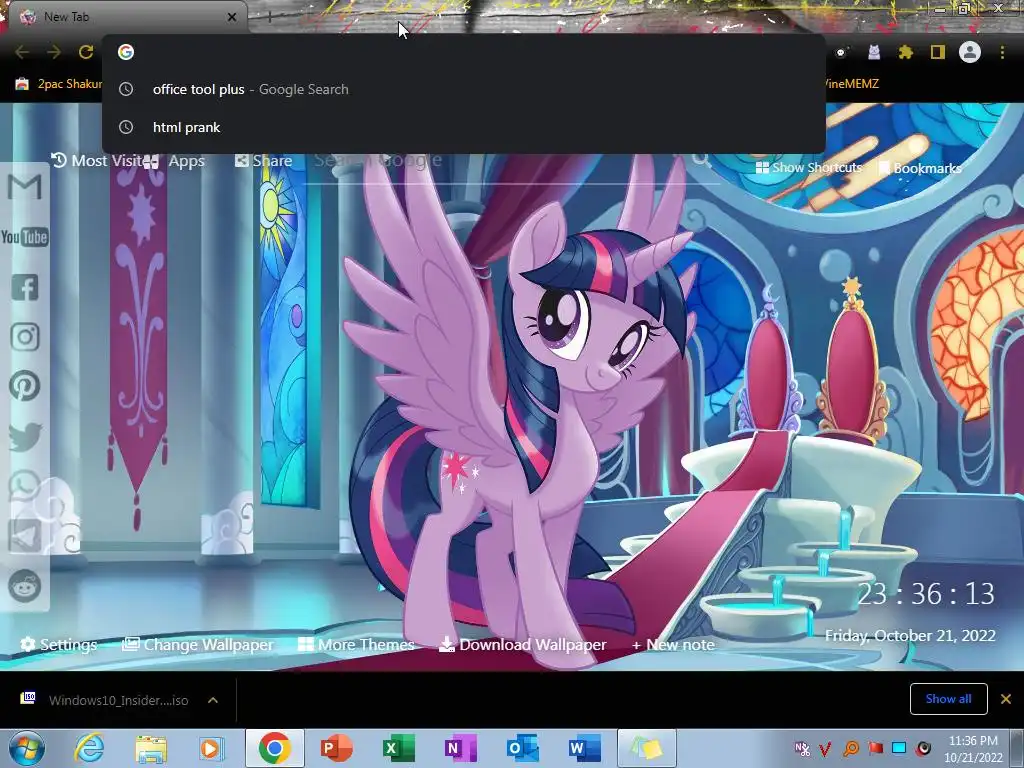Viewport: 1024px width, 768px height.
Task: Close the New Tab tab
Action: click(232, 17)
